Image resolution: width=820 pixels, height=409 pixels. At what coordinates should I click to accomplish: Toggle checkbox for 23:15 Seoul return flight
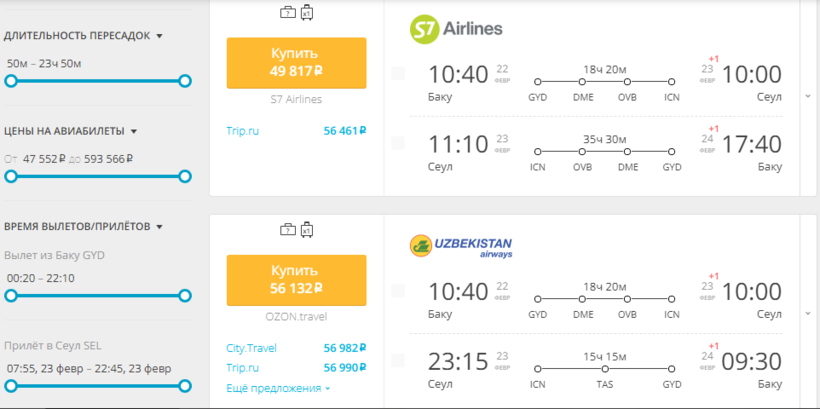(398, 360)
